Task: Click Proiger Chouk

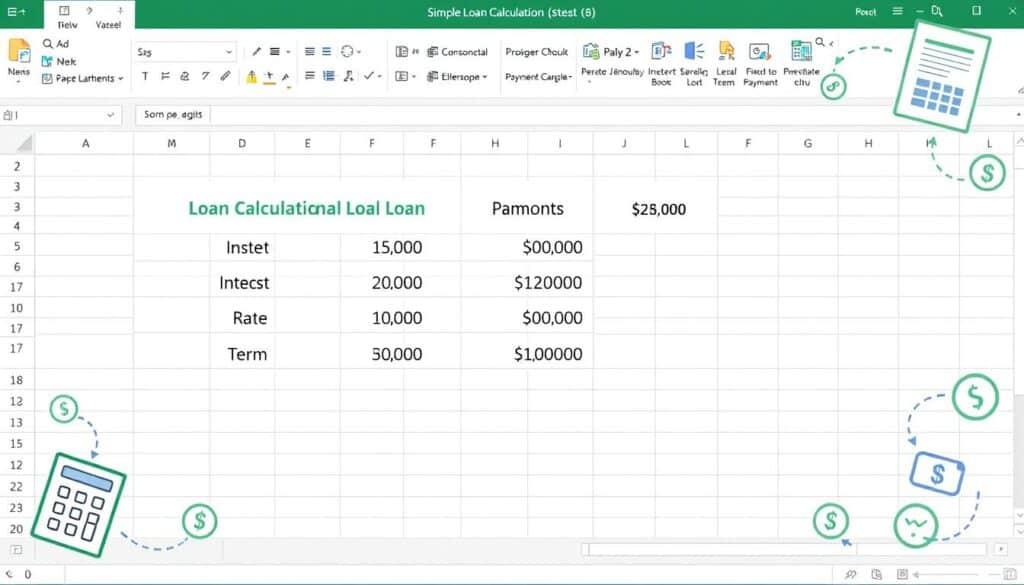Action: click(537, 52)
